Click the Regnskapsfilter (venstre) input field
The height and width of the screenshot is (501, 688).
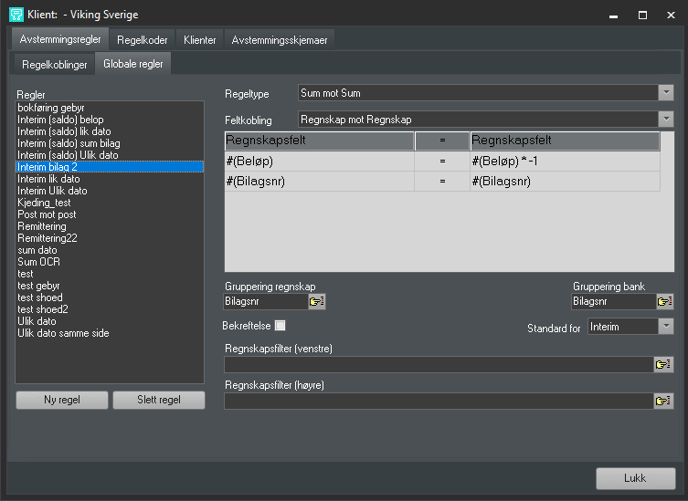pyautogui.click(x=438, y=365)
